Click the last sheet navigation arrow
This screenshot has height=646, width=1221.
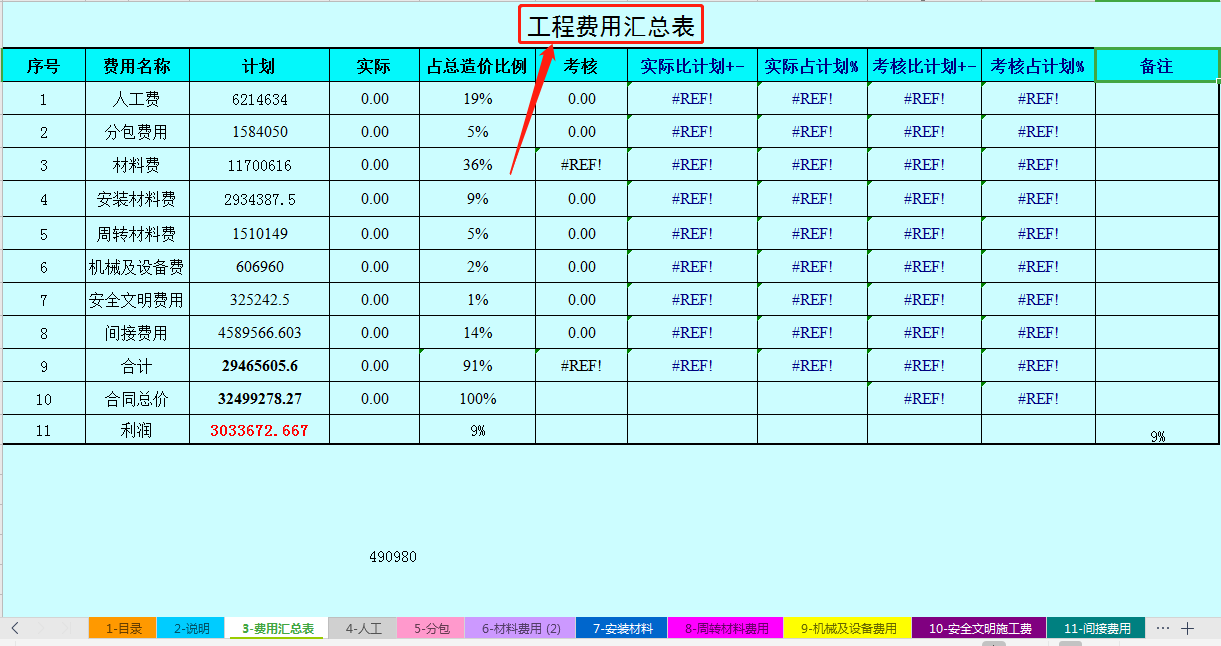tap(66, 628)
